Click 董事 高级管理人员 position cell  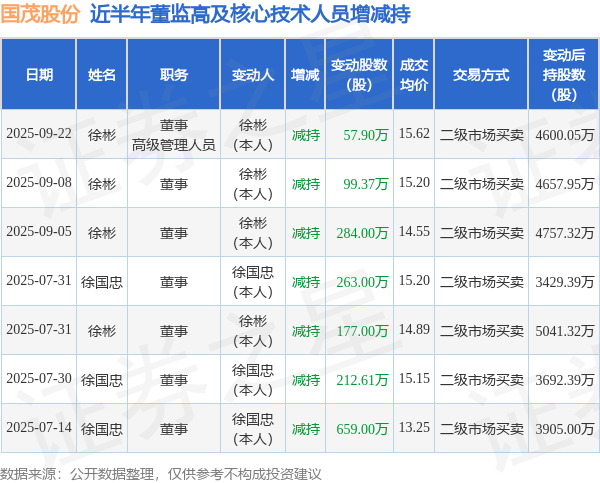[x=174, y=135]
